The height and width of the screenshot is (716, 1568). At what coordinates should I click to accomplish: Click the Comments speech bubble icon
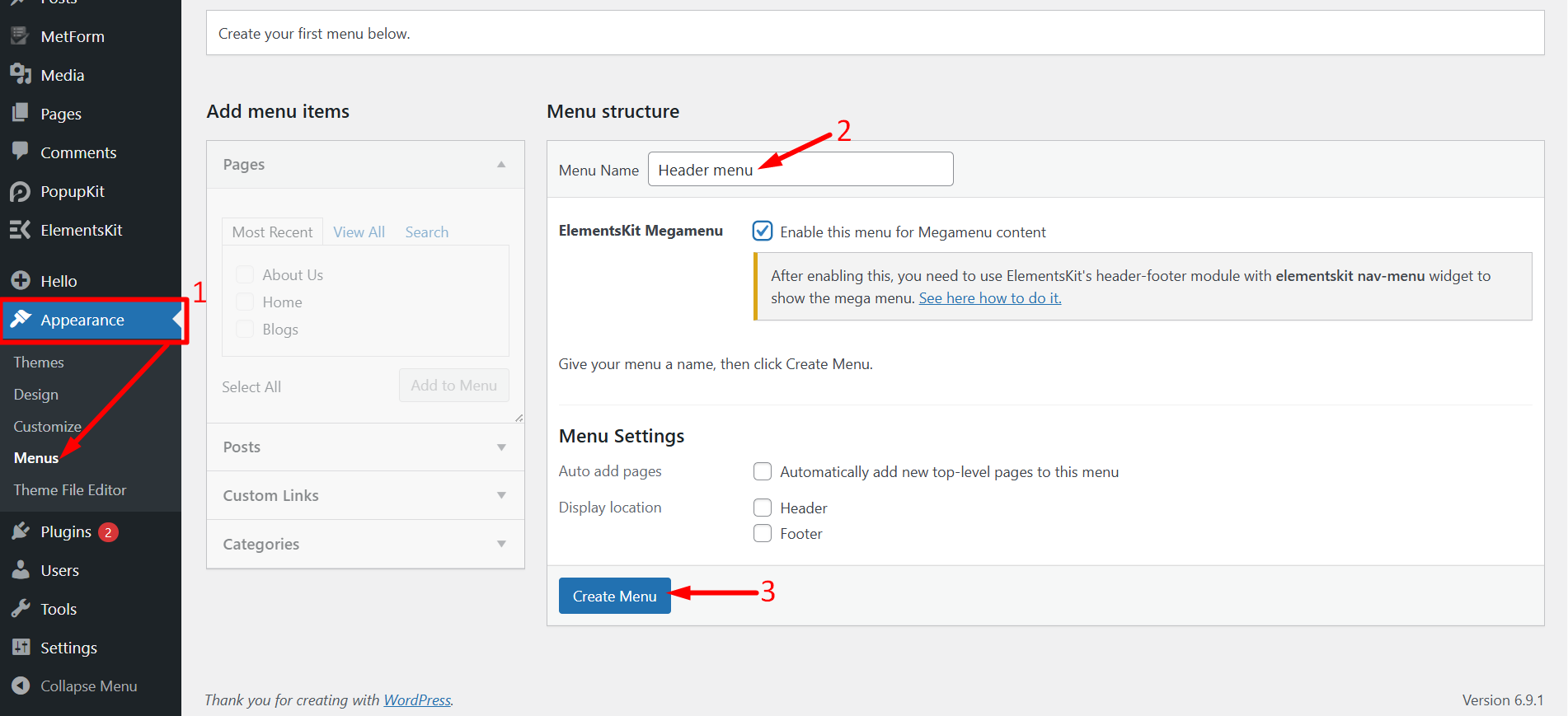click(x=21, y=152)
